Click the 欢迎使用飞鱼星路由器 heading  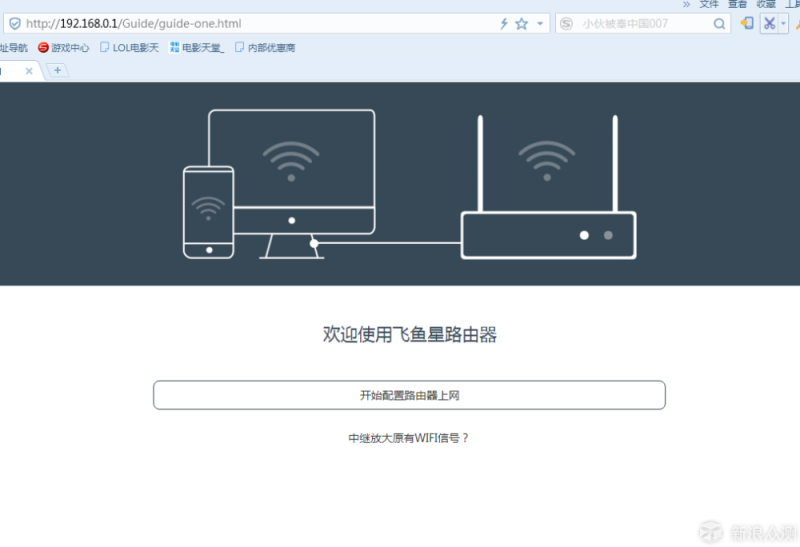(410, 335)
